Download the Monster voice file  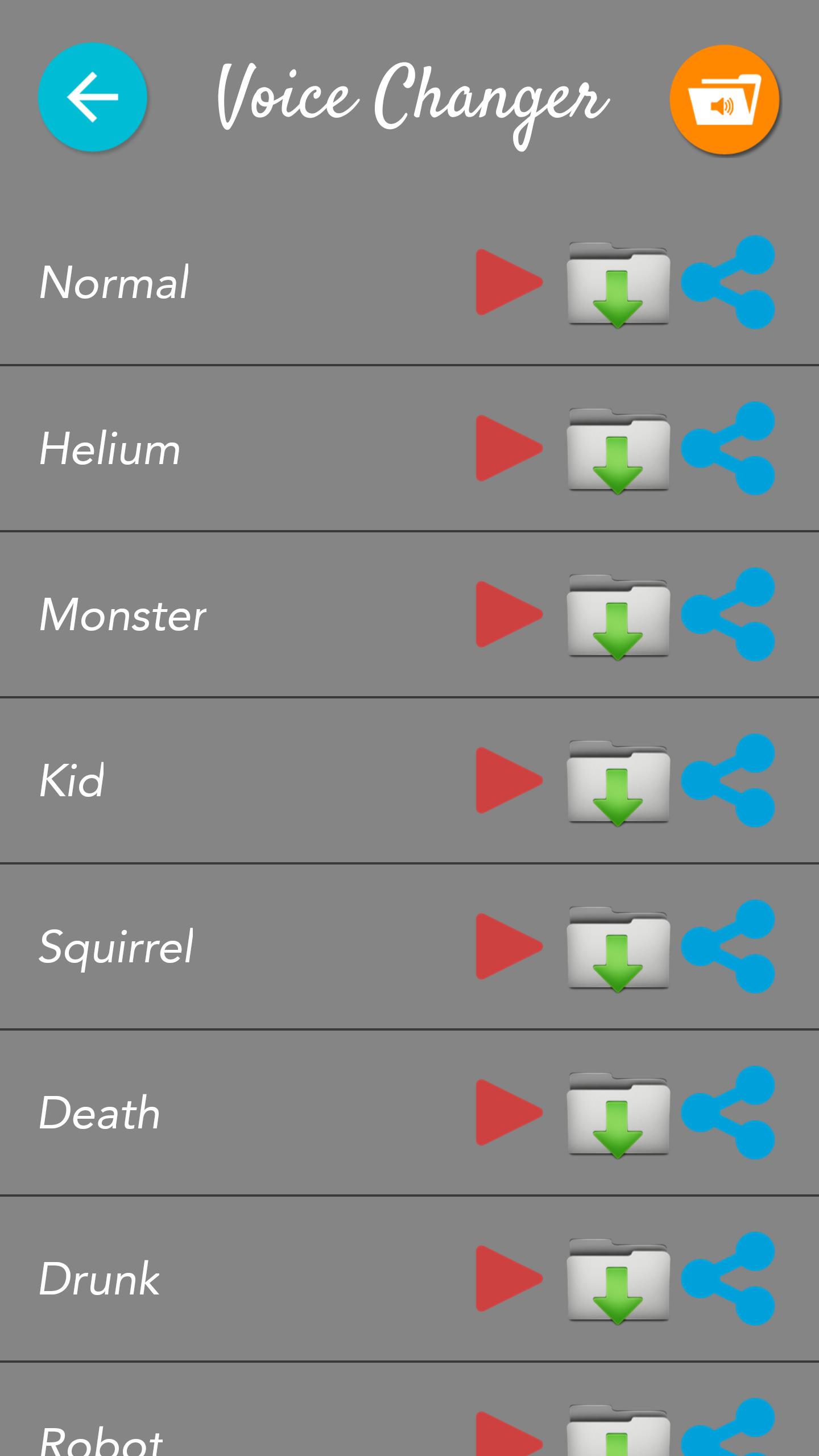pyautogui.click(x=618, y=617)
